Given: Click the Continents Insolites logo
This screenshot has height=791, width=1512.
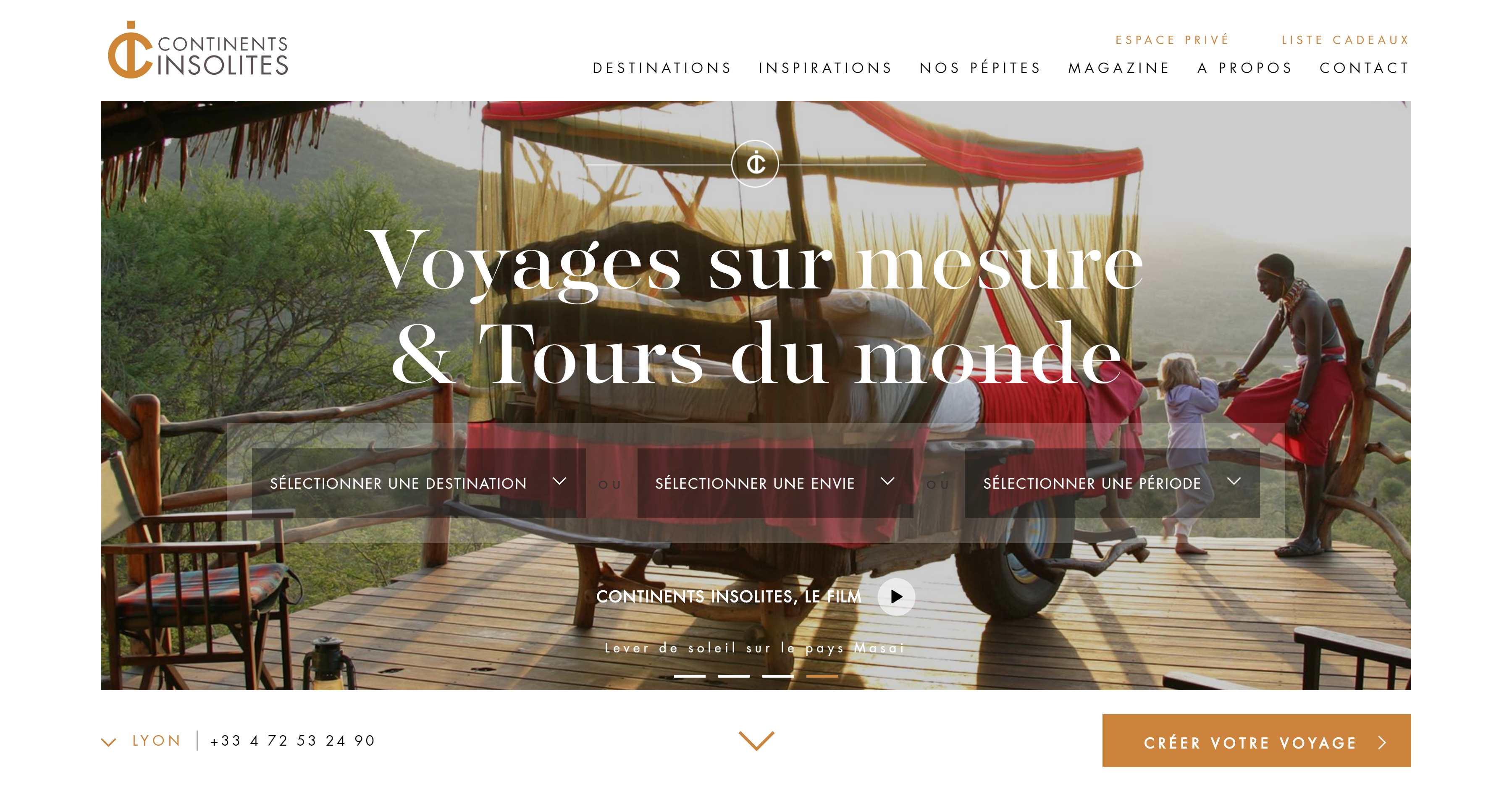Looking at the screenshot, I should pos(198,50).
